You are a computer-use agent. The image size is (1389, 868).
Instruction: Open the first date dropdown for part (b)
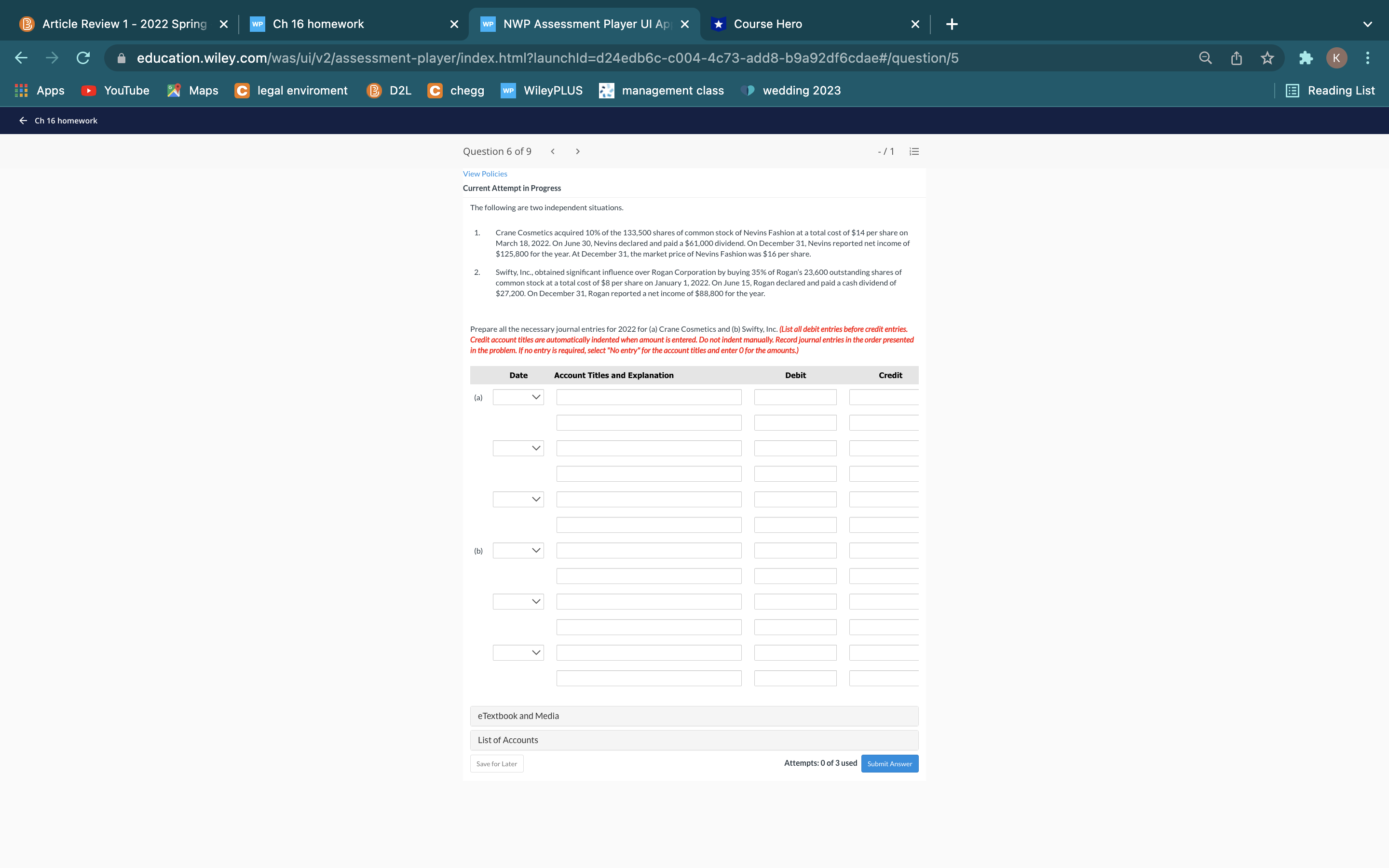[x=517, y=551]
